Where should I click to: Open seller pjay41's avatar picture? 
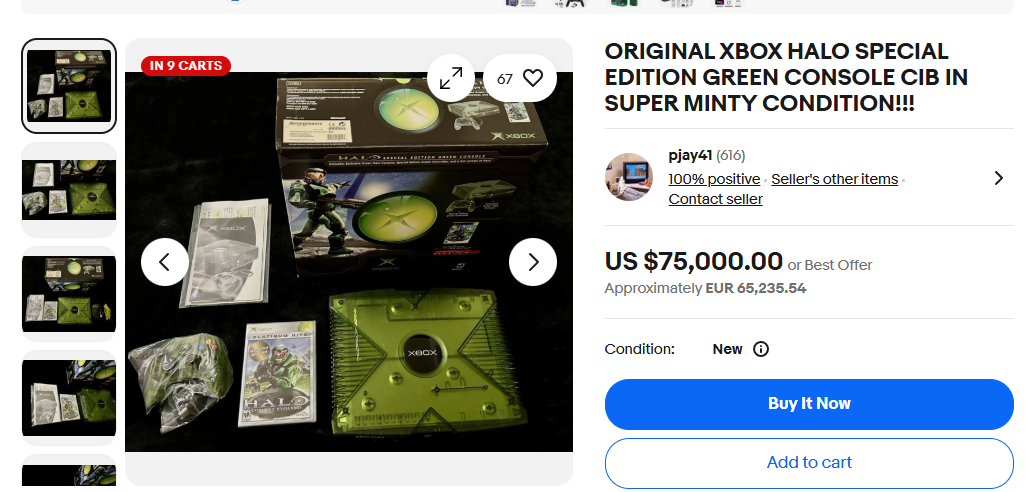[x=629, y=177]
